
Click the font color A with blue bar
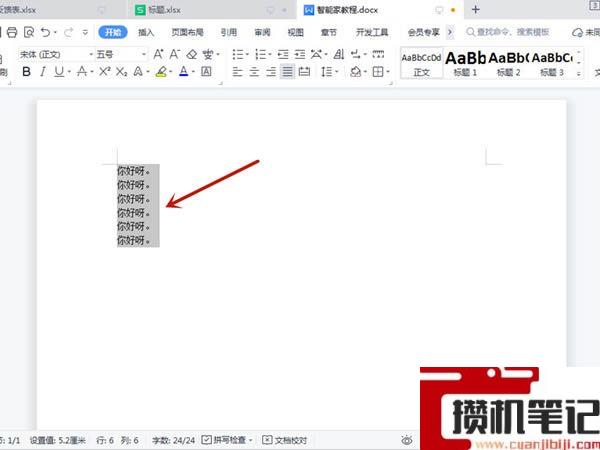tap(184, 72)
